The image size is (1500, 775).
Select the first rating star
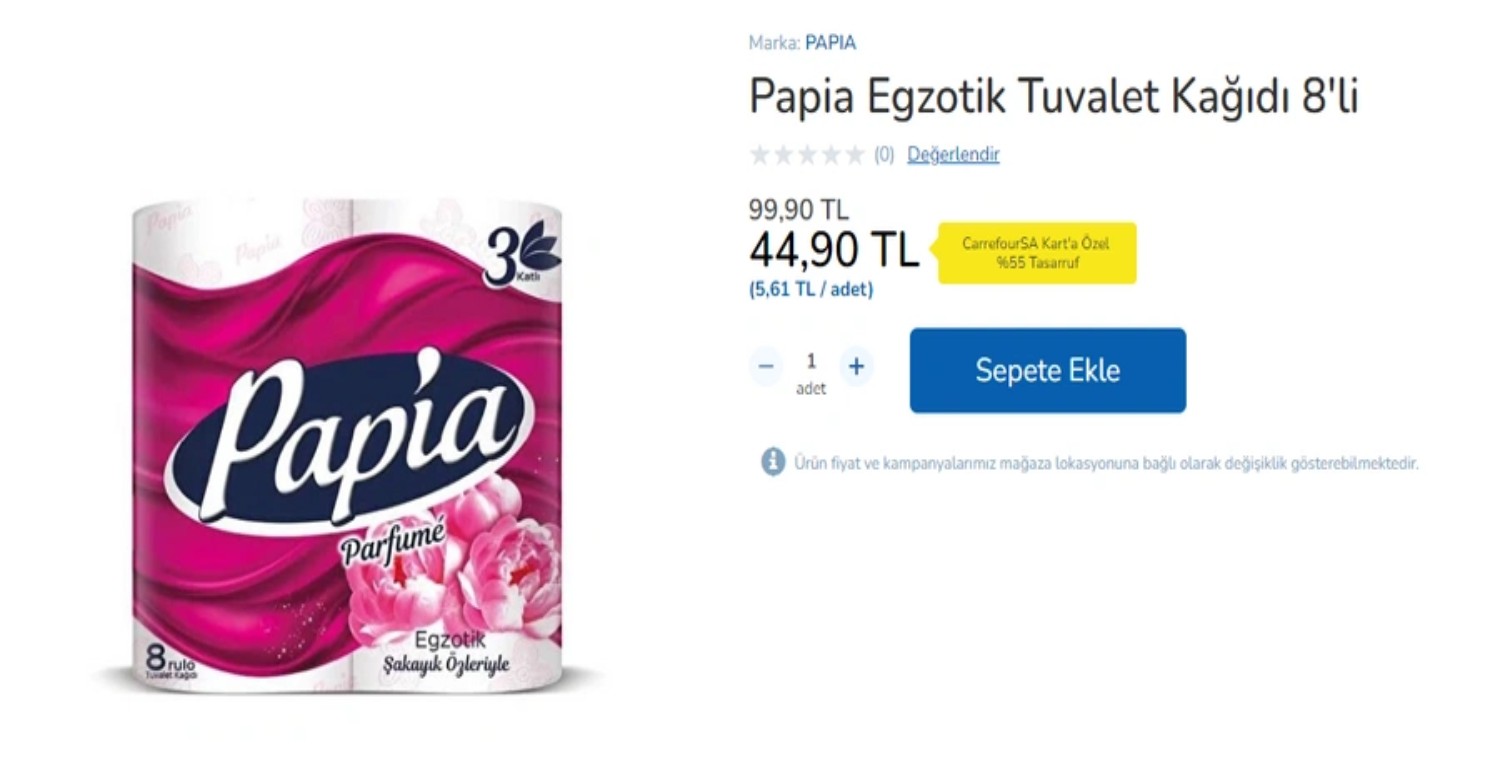click(x=758, y=154)
